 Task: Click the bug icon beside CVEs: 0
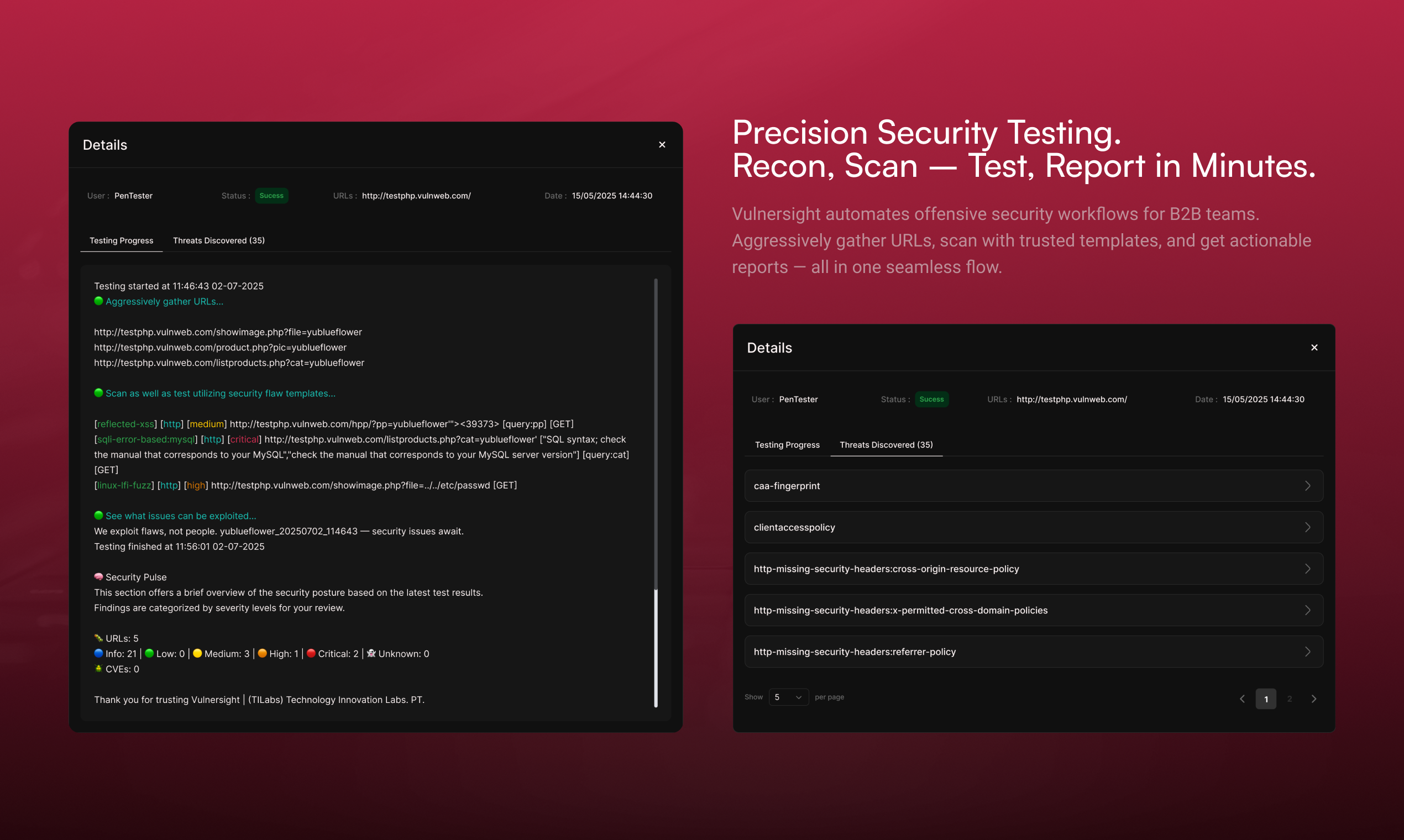pos(98,669)
